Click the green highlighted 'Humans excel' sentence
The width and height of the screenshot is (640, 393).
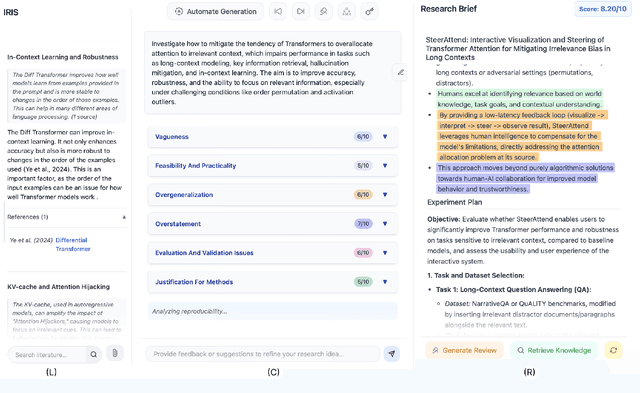pyautogui.click(x=519, y=99)
